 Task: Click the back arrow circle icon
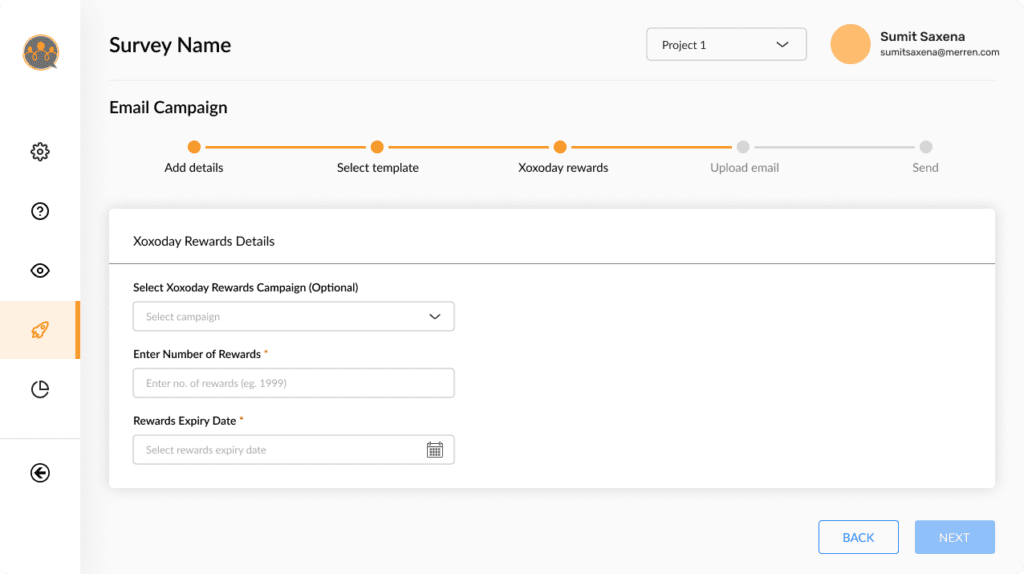[x=40, y=473]
